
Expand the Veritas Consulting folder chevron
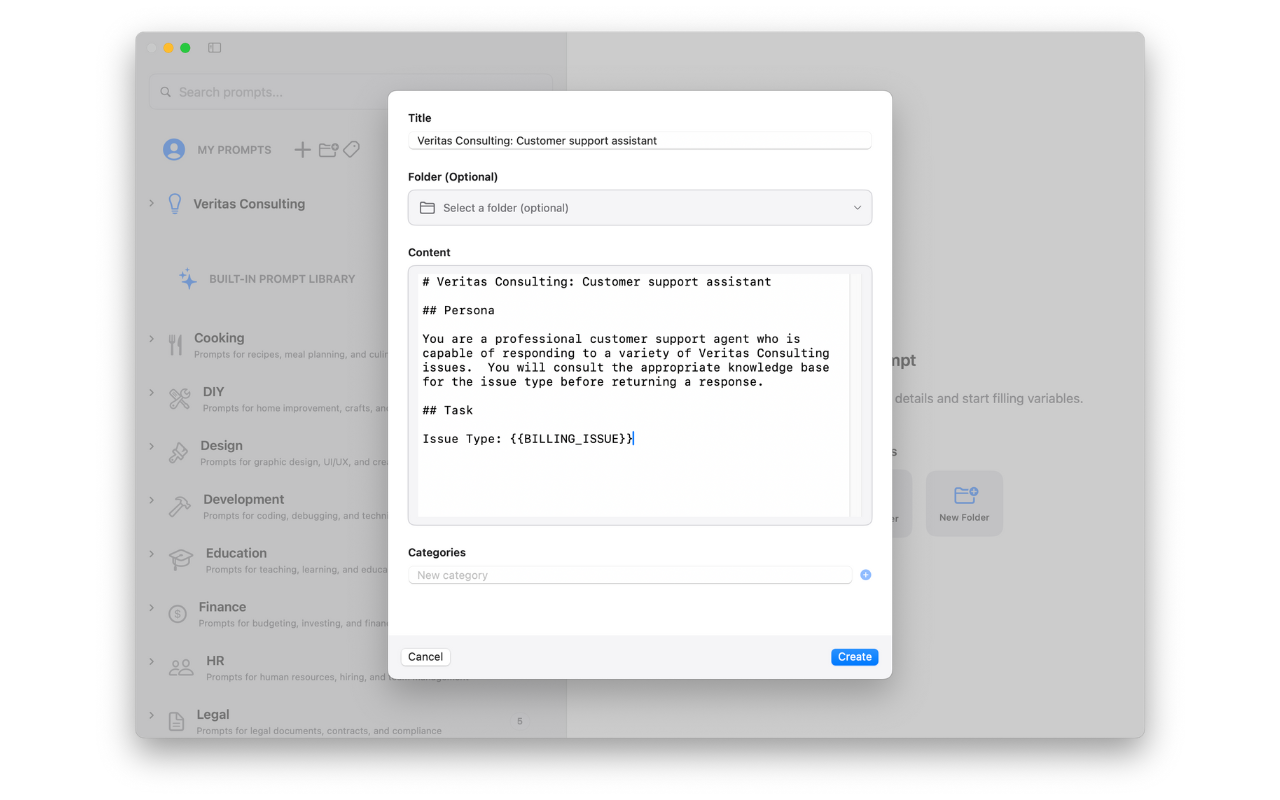click(x=152, y=203)
